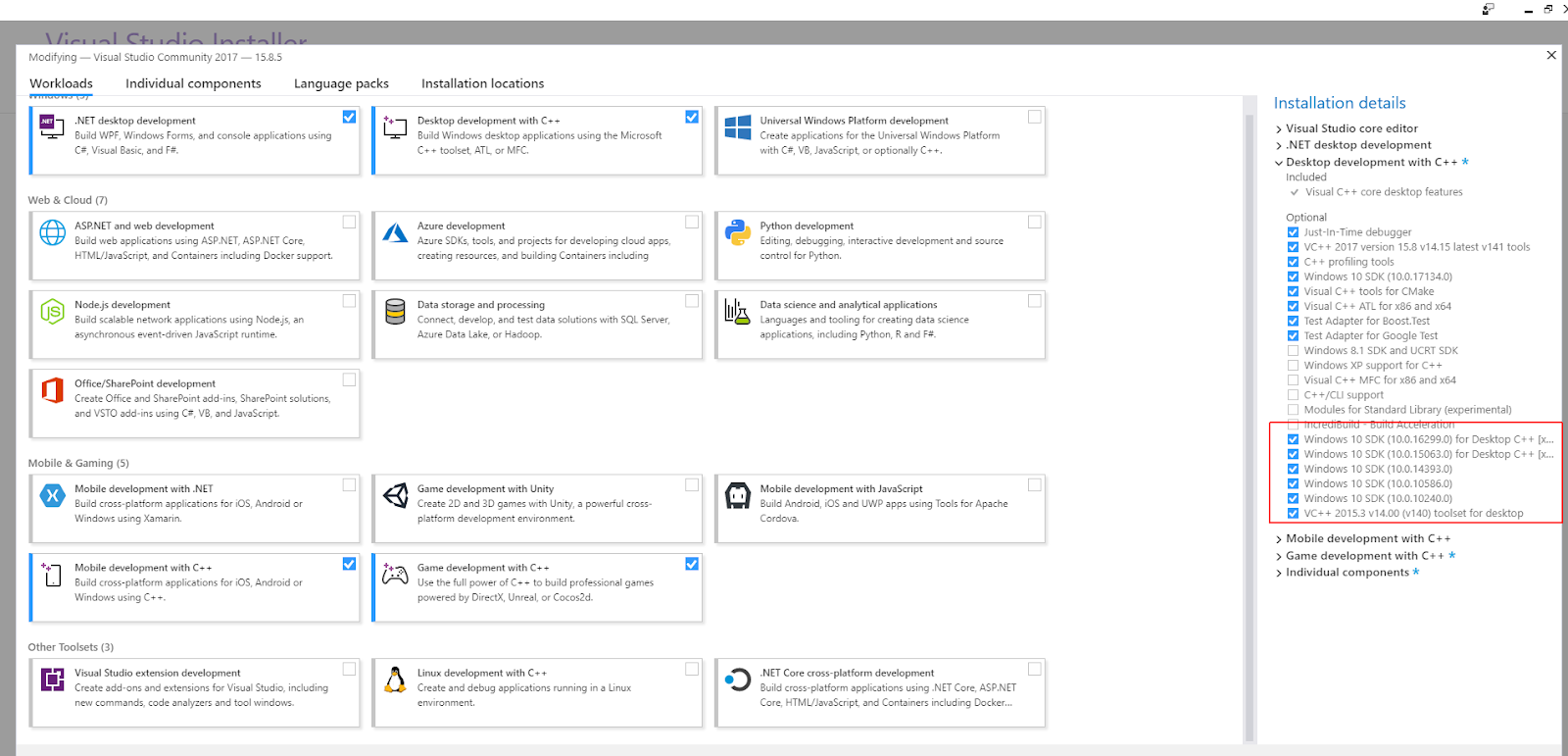Close the Modifying Visual Studio dialog

[x=1551, y=55]
